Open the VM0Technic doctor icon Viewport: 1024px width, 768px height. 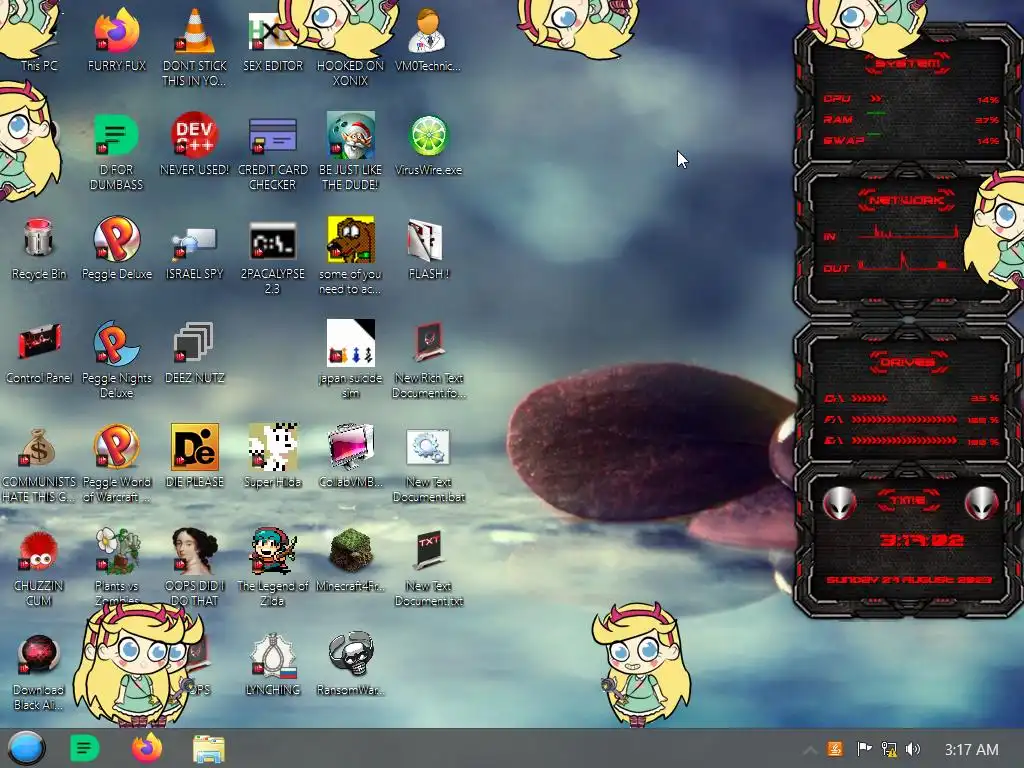pos(428,31)
